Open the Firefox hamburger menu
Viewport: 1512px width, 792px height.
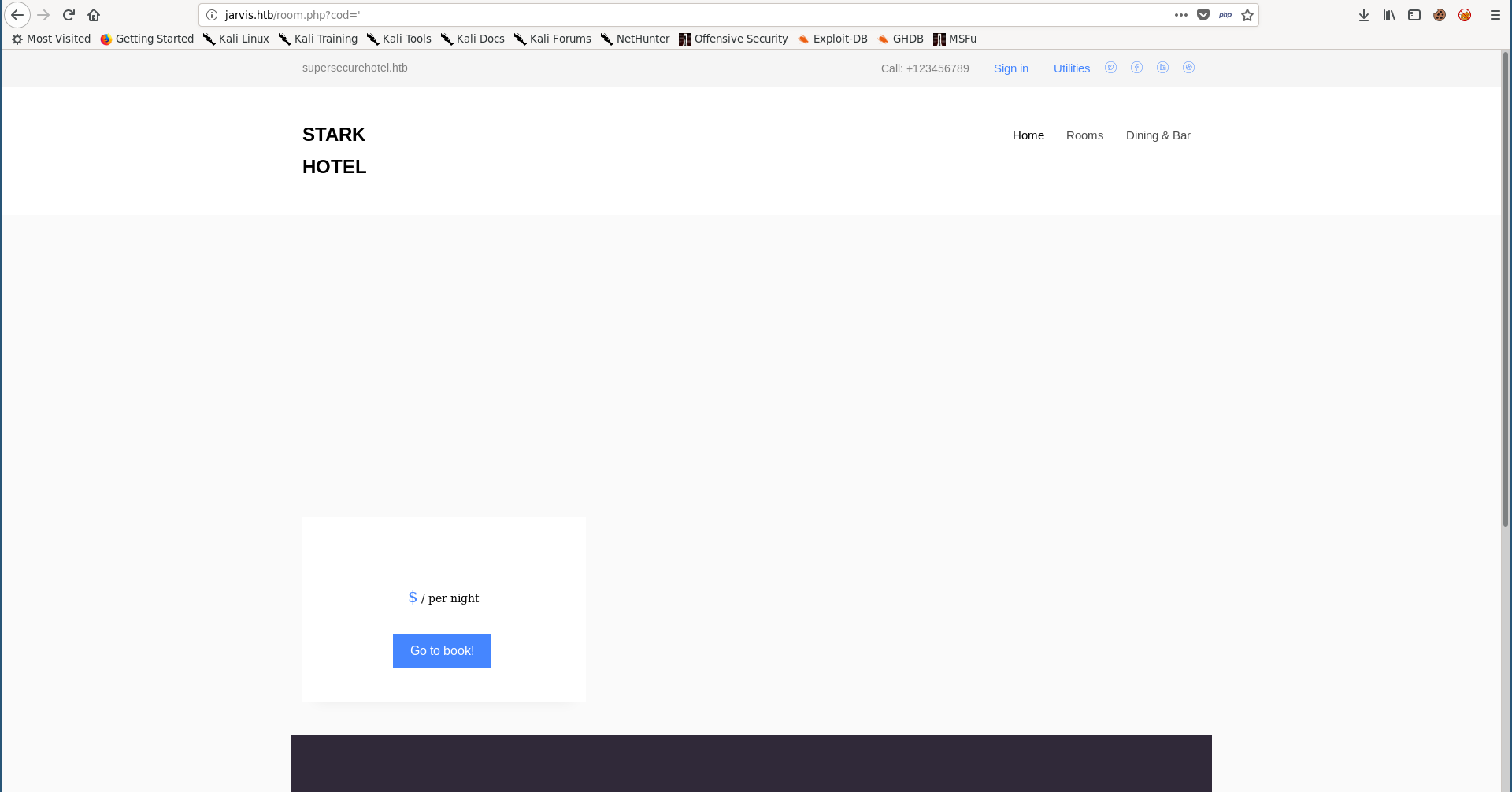coord(1495,15)
